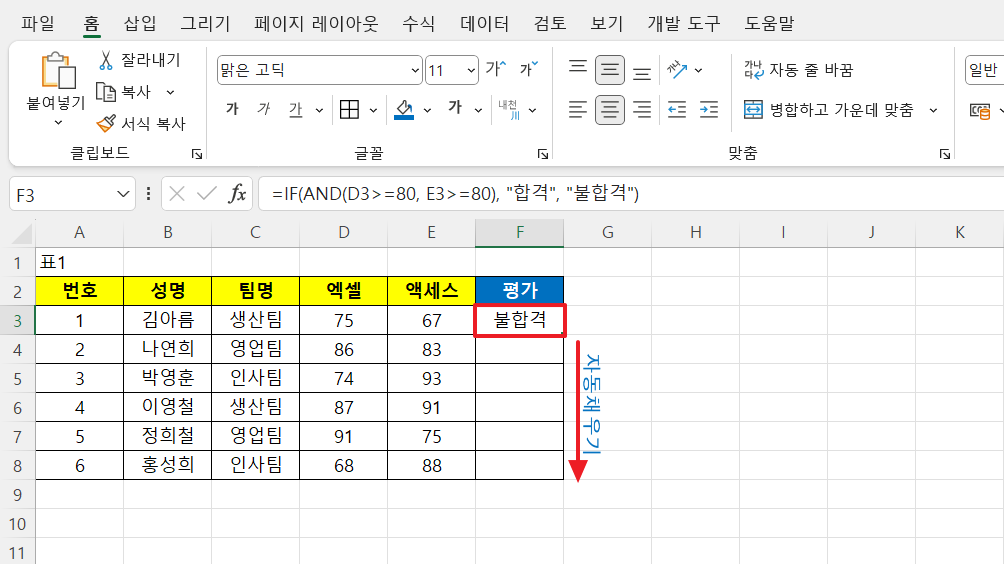1004x564 pixels.
Task: Click the Paste clipboard icon
Action: click(58, 70)
